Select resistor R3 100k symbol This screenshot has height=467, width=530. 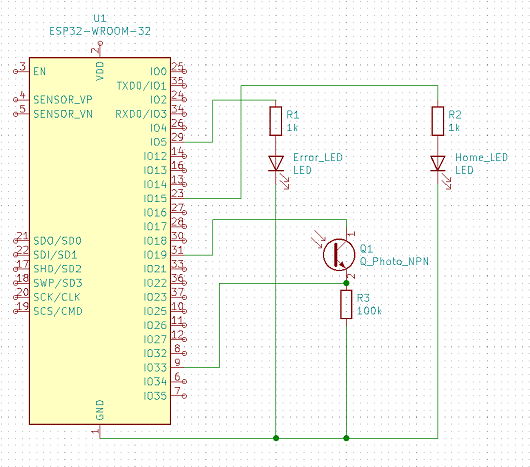(x=346, y=304)
